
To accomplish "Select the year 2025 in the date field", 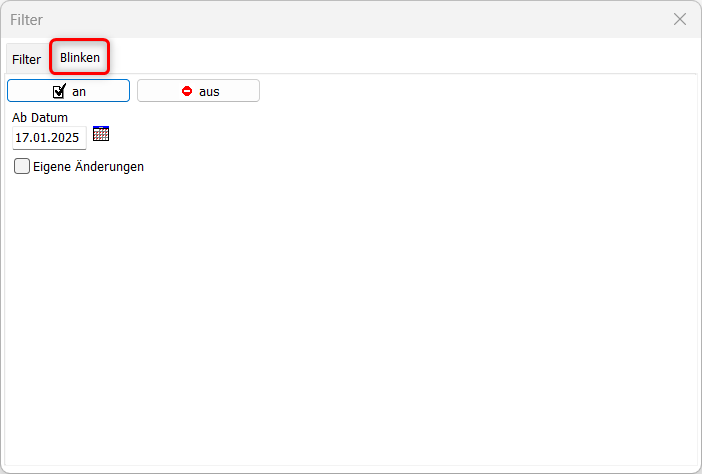I will pos(63,138).
